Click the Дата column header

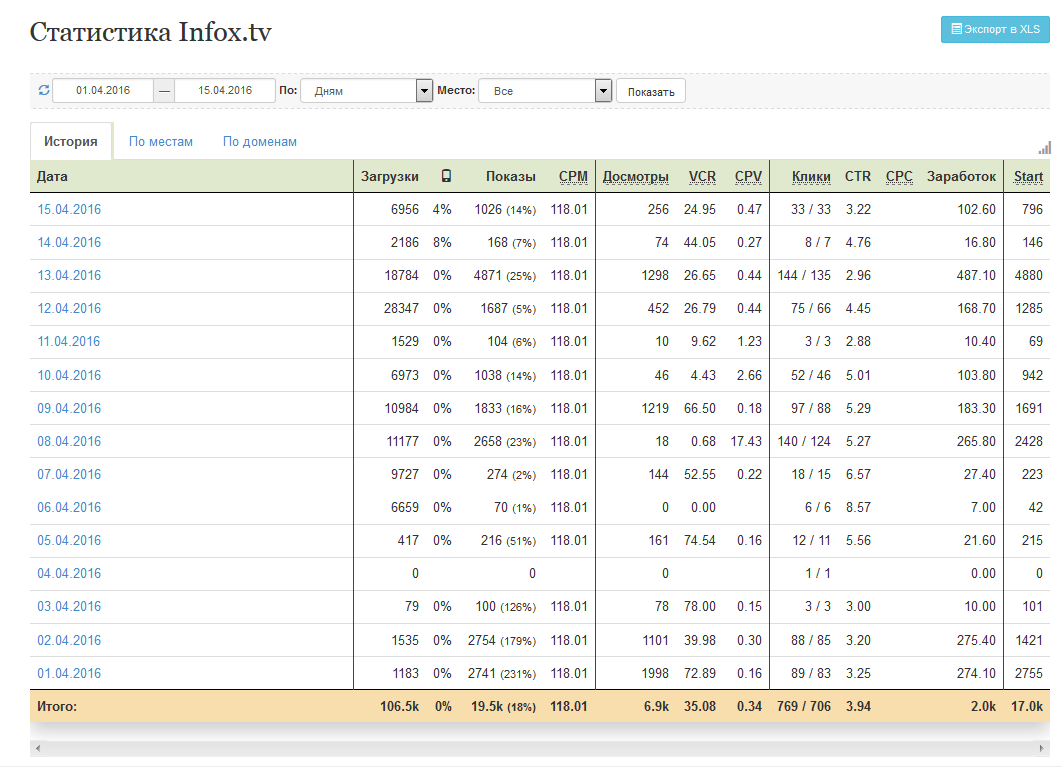[52, 176]
